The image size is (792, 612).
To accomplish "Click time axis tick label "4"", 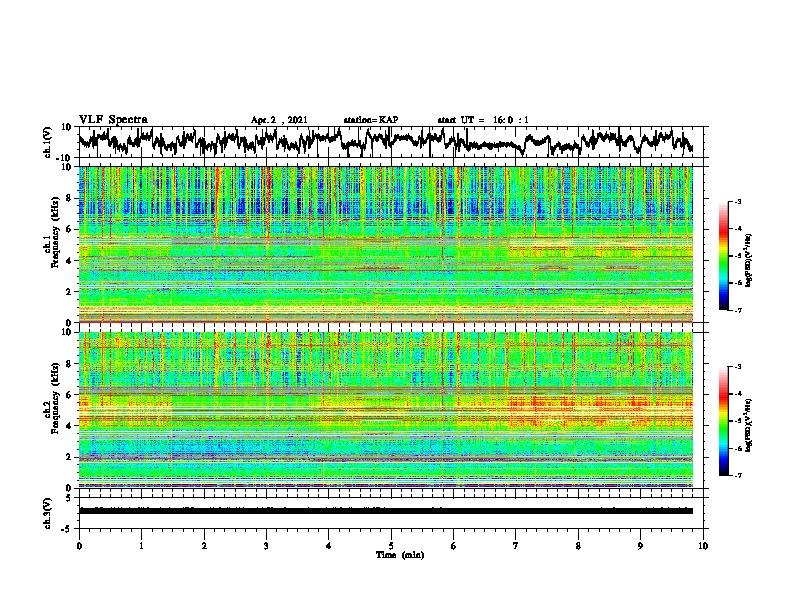I will coord(329,546).
